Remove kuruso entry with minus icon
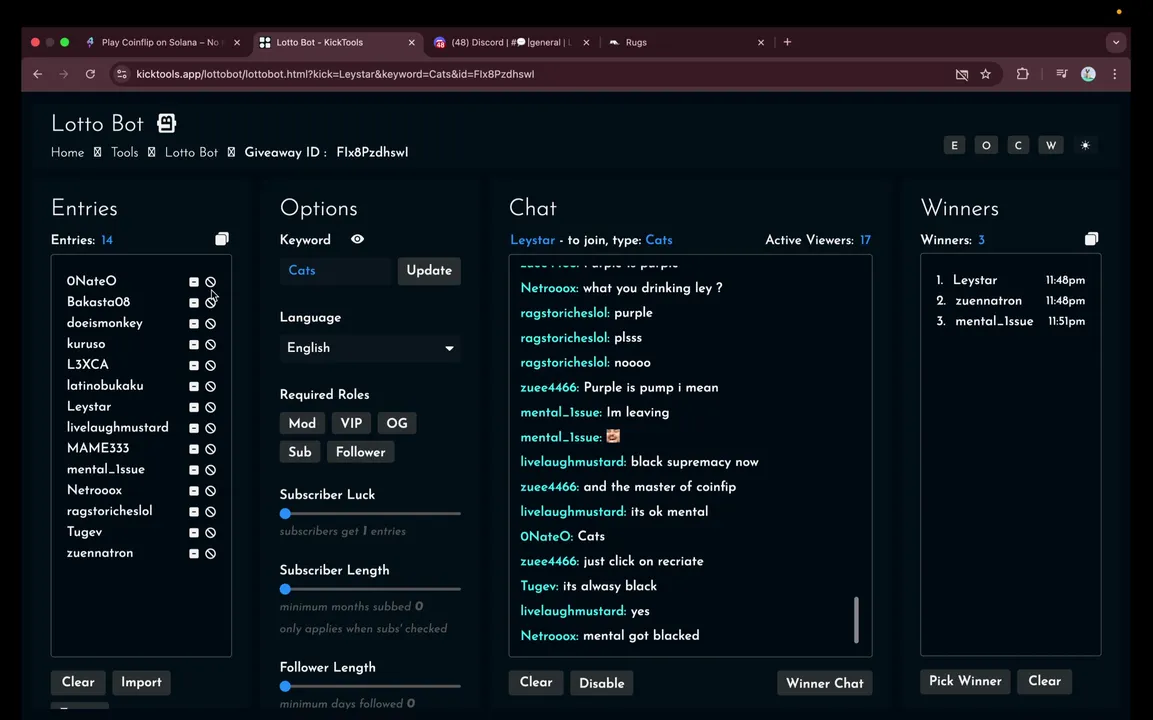Screen dimensions: 1153x720 (193, 344)
